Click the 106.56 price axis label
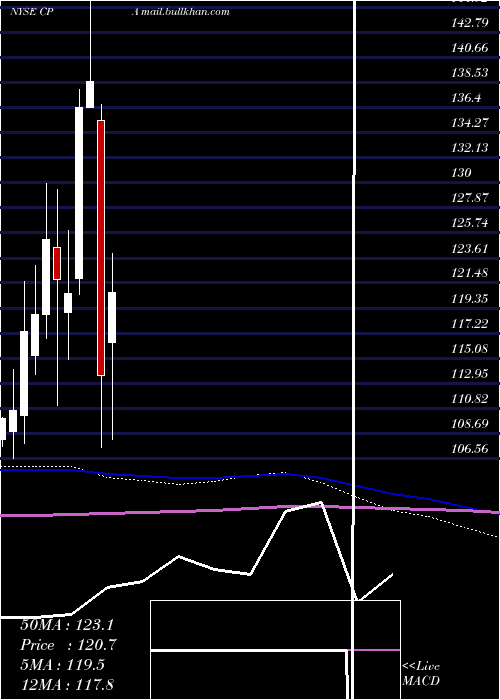Viewport: 500px width, 700px height. click(x=470, y=448)
